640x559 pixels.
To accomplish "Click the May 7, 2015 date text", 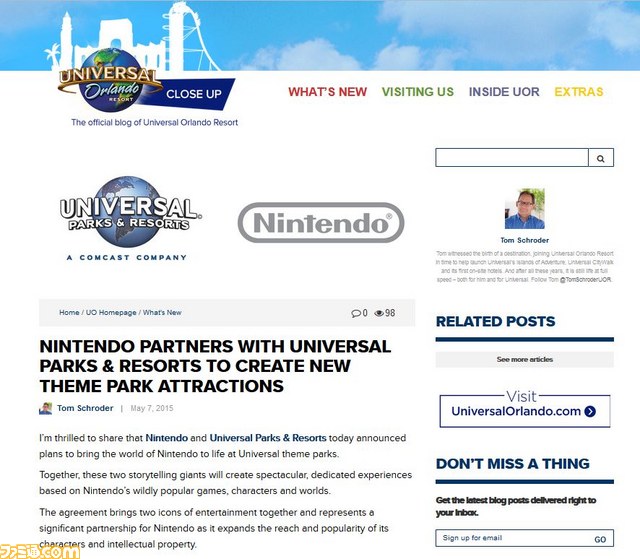I will click(x=152, y=408).
